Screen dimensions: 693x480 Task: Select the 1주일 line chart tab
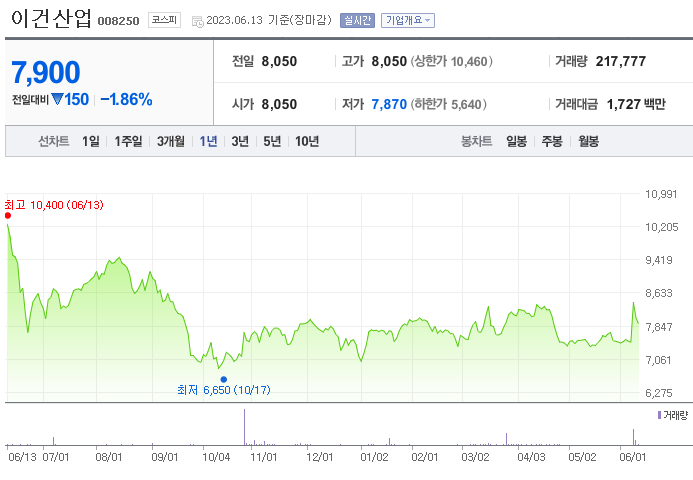click(128, 141)
